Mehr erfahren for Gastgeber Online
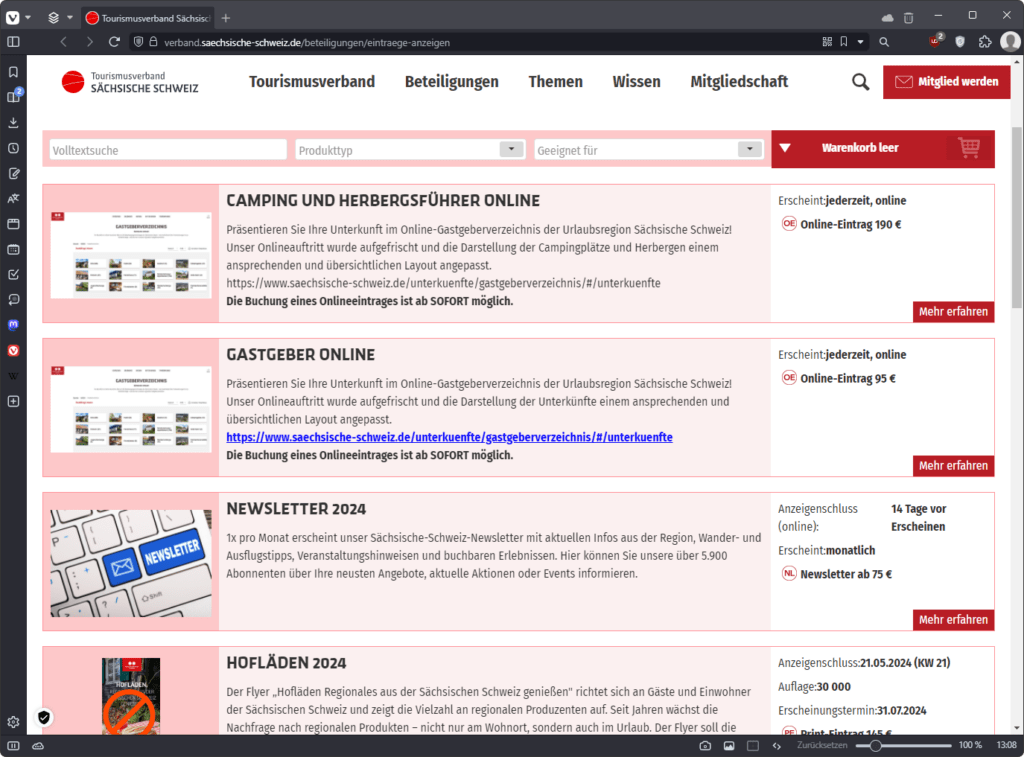The width and height of the screenshot is (1024, 757). click(x=953, y=466)
